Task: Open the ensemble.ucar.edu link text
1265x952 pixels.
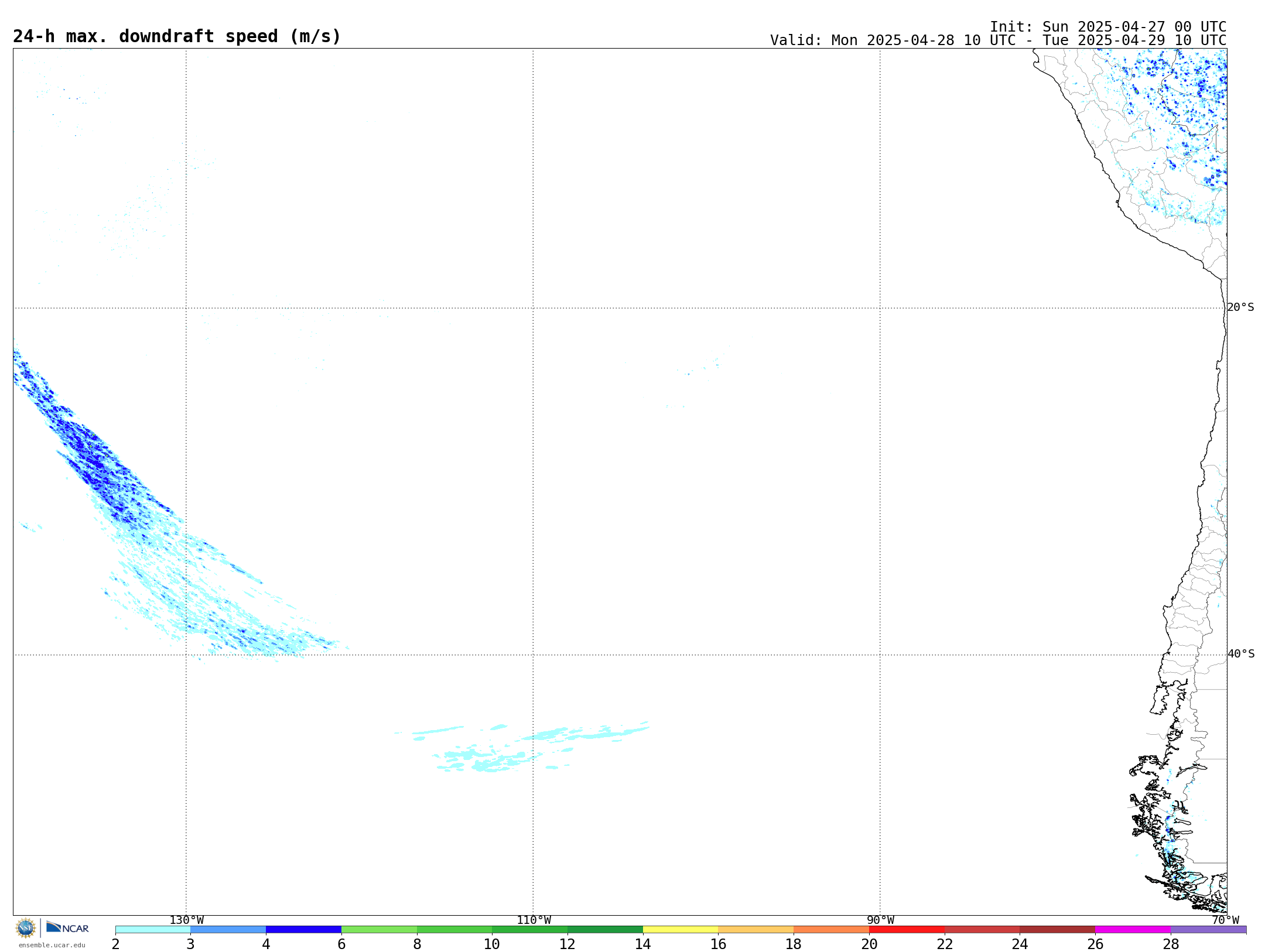Action: point(52,945)
